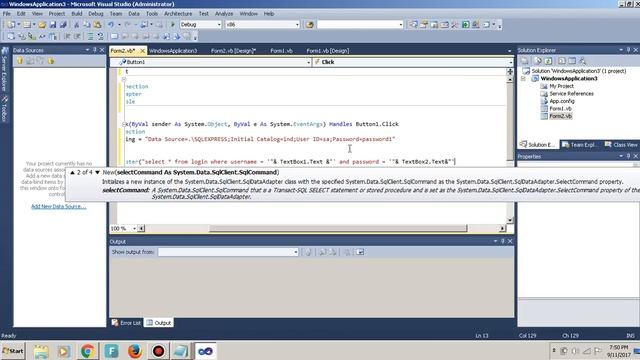Show previous overload in IntelliSense tooltip
Screen dimensions: 640x360
click(72, 172)
